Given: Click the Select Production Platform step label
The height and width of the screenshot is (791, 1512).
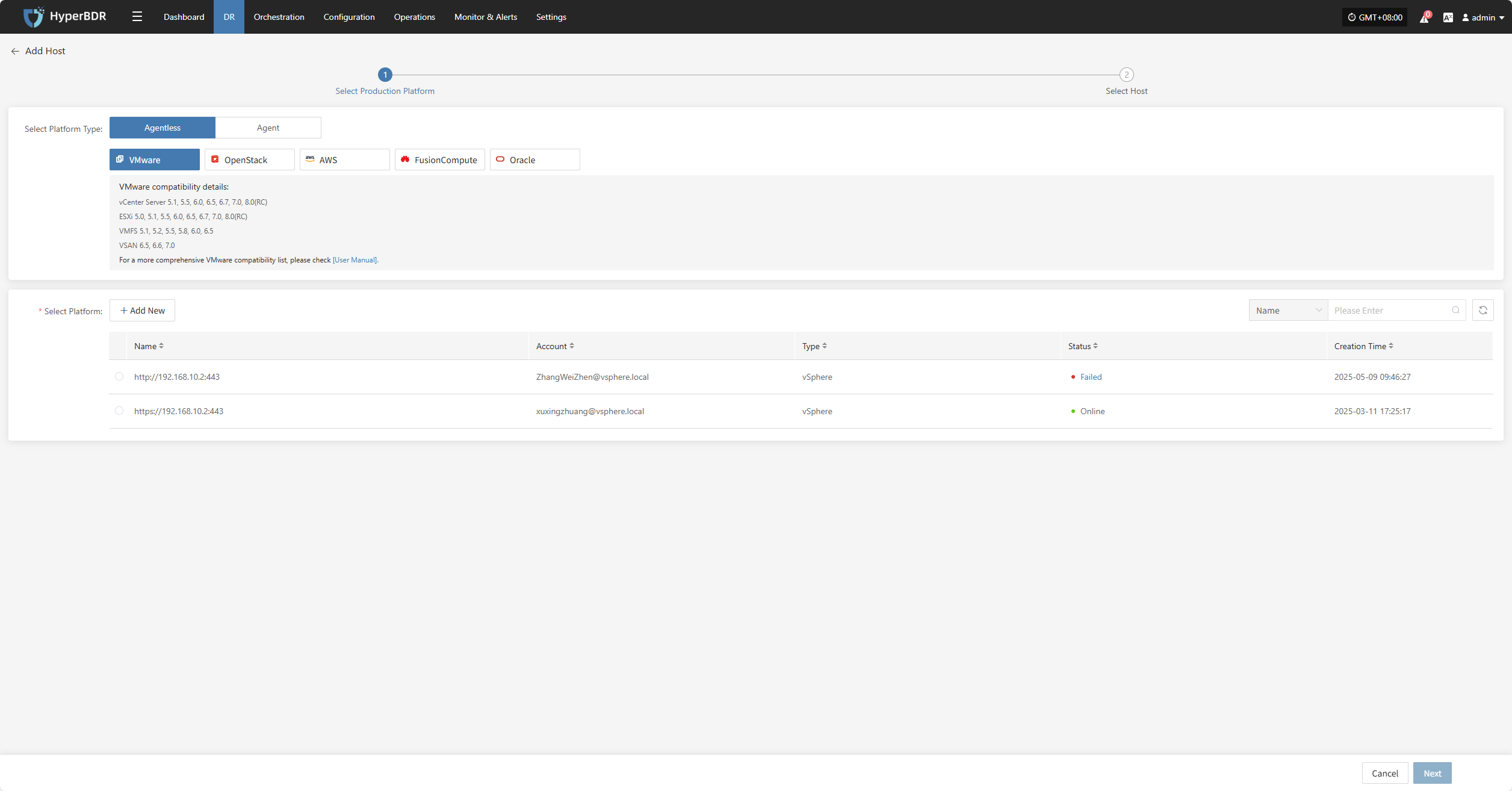Looking at the screenshot, I should click(x=385, y=91).
